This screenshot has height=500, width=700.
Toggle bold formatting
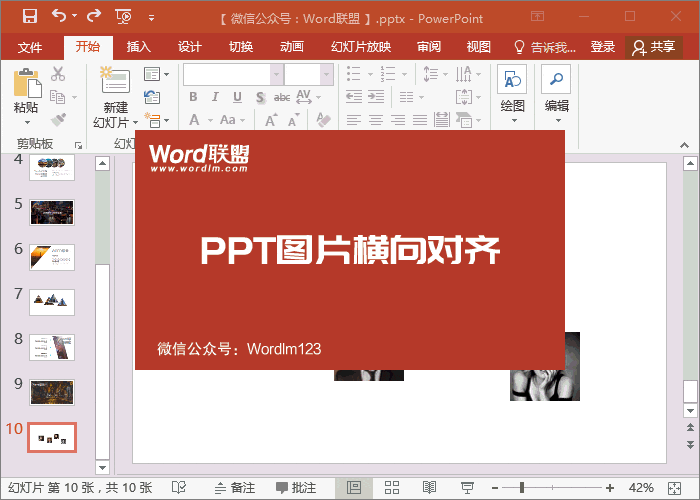coord(193,96)
